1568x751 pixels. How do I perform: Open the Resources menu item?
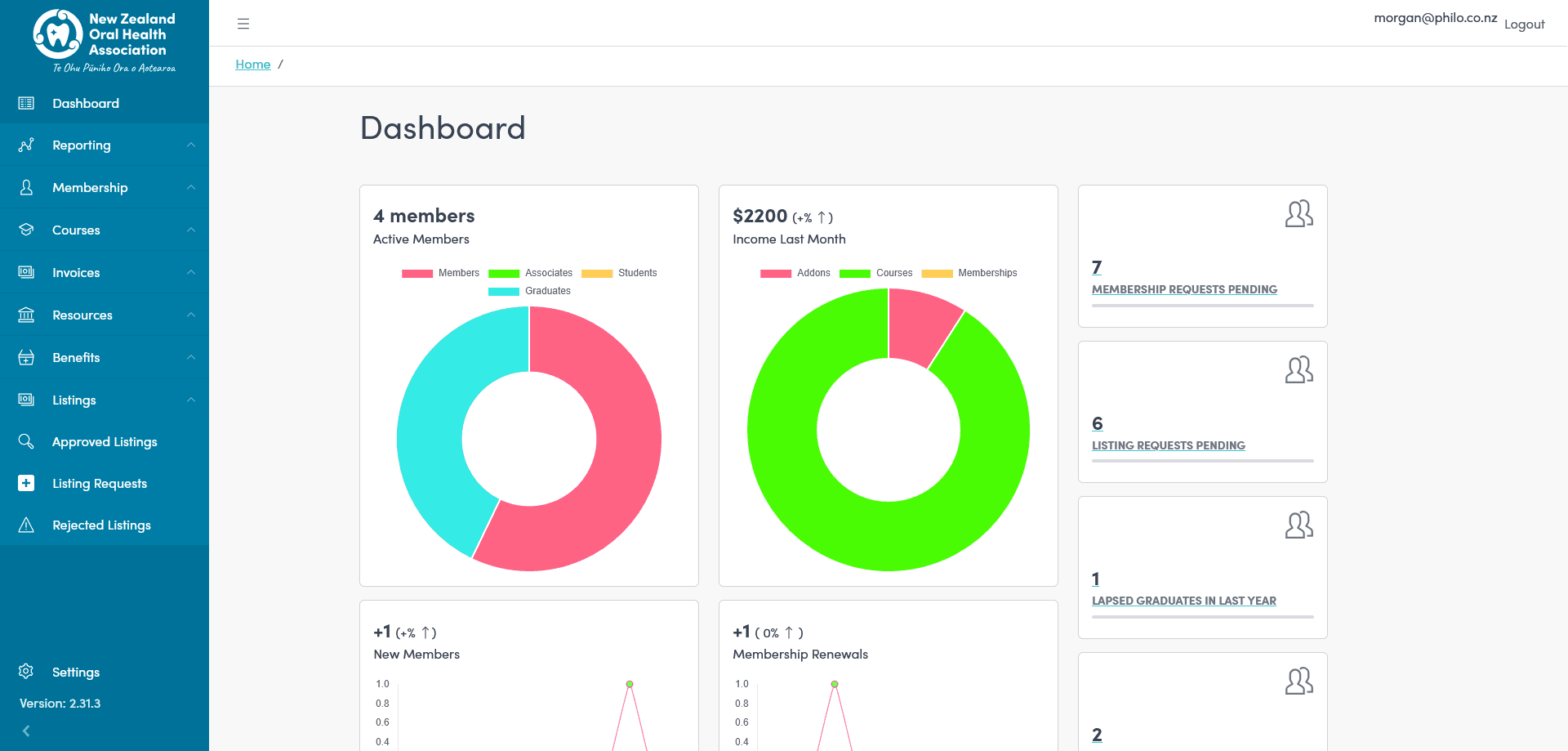[105, 315]
